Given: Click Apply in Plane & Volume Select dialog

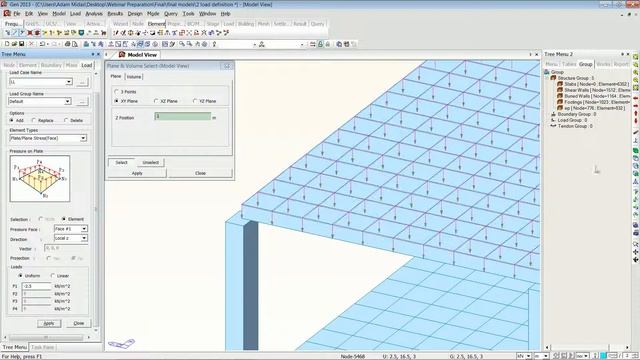Looking at the screenshot, I should point(137,173).
